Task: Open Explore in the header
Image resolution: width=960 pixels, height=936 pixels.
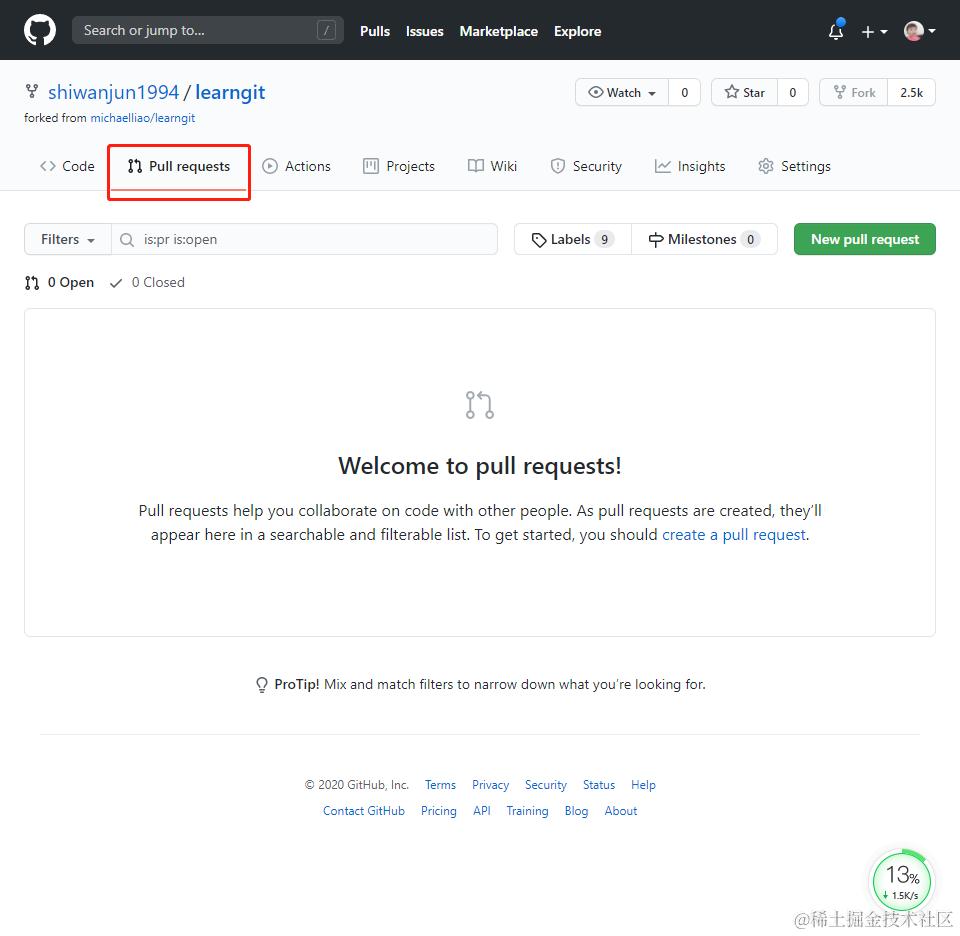Action: pos(577,31)
